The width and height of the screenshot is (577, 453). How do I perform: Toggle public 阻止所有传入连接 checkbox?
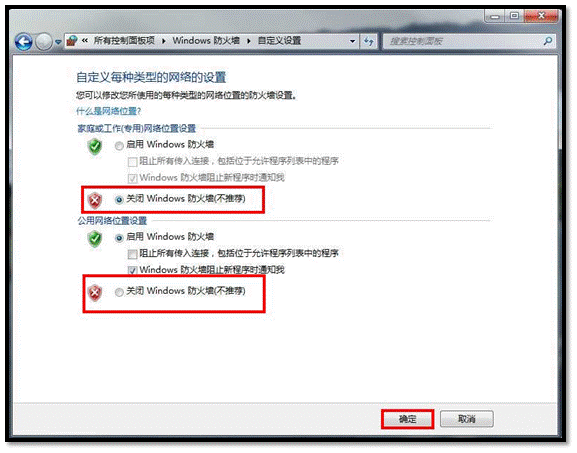click(x=132, y=254)
